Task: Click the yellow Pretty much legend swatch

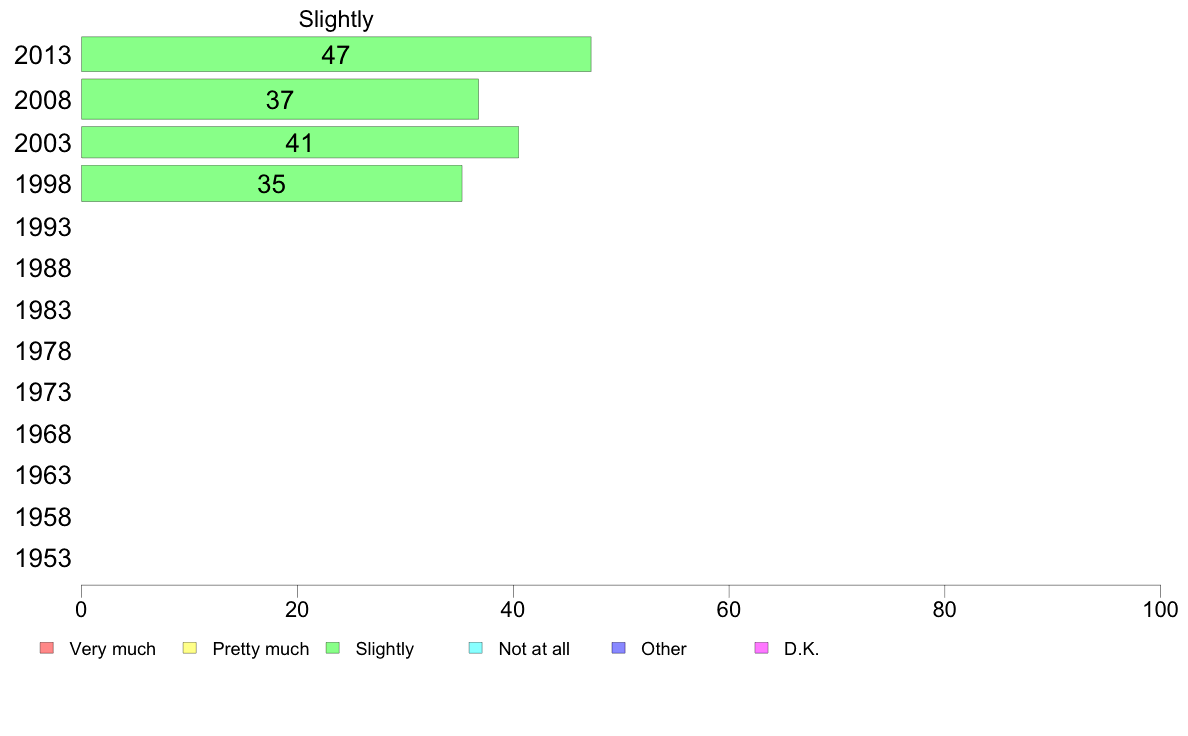Action: coord(190,648)
